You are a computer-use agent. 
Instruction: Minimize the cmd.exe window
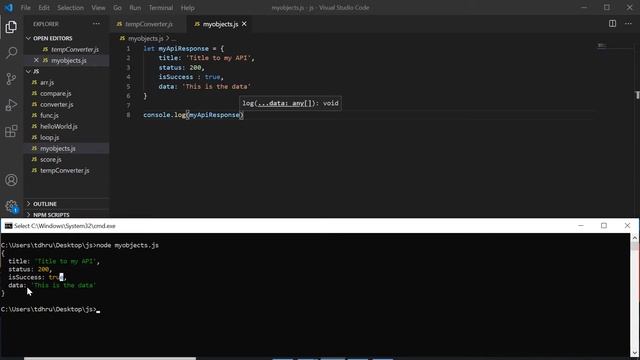click(581, 226)
